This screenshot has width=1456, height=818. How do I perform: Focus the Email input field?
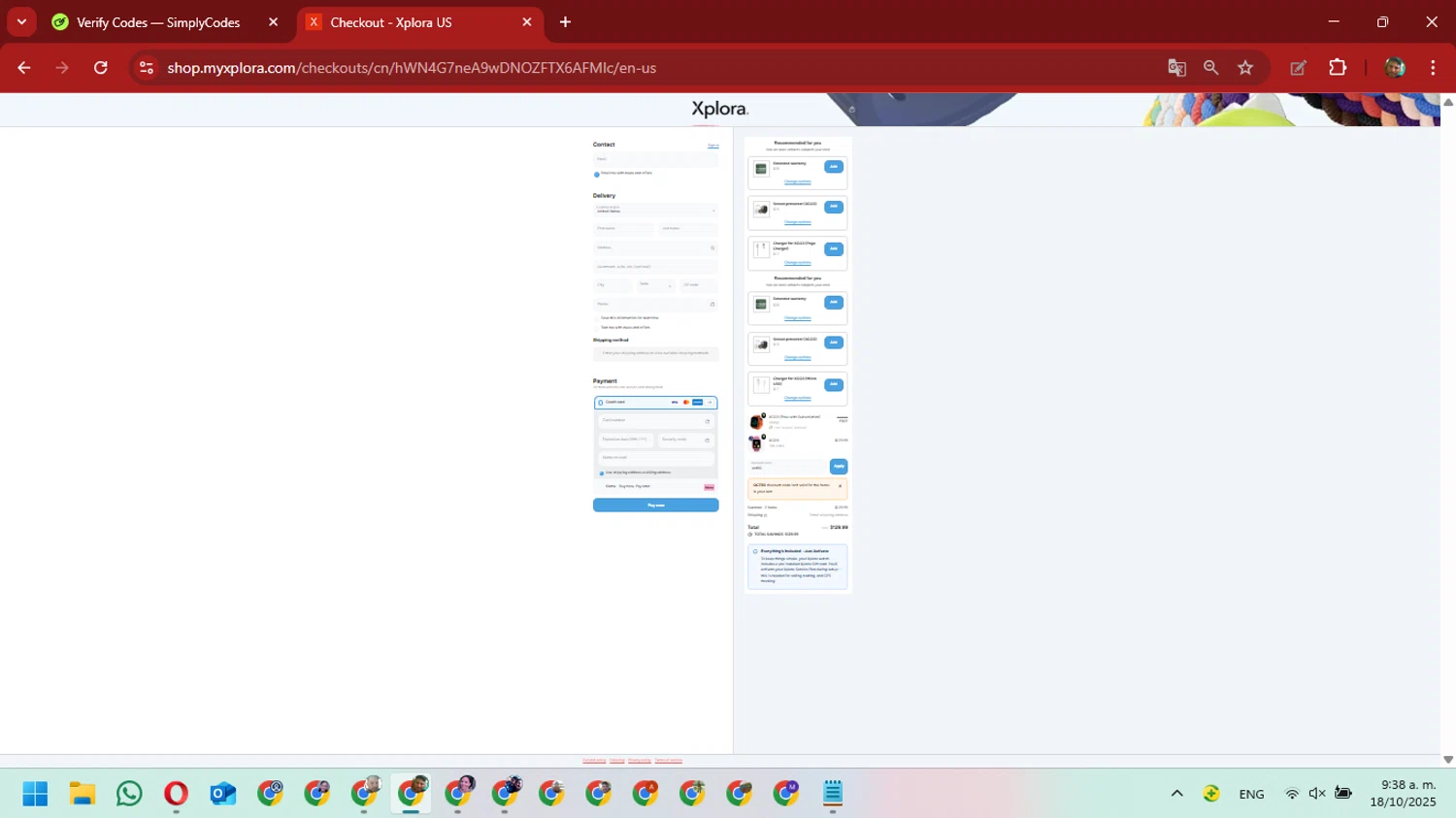[655, 159]
